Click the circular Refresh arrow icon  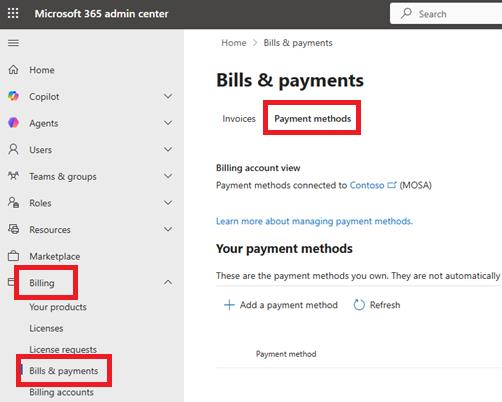coord(359,305)
